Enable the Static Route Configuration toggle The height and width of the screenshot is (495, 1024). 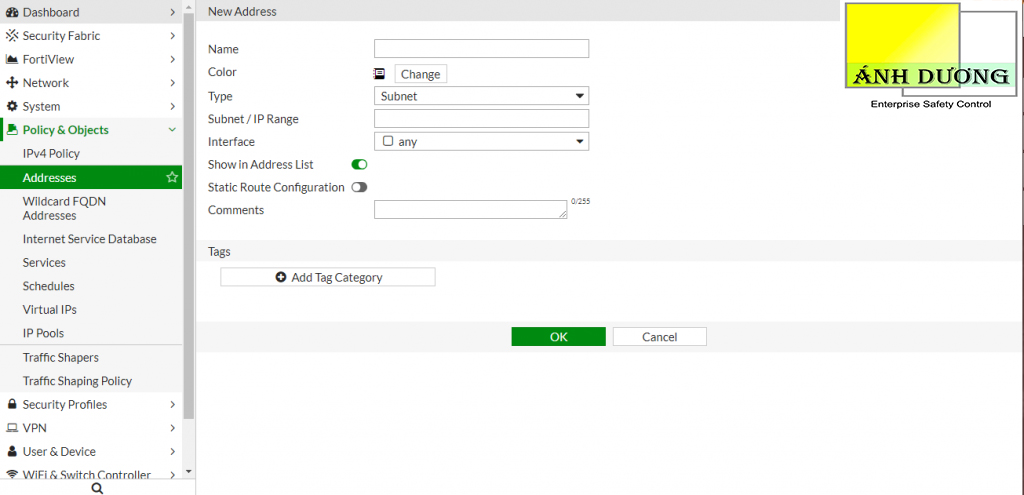point(359,187)
